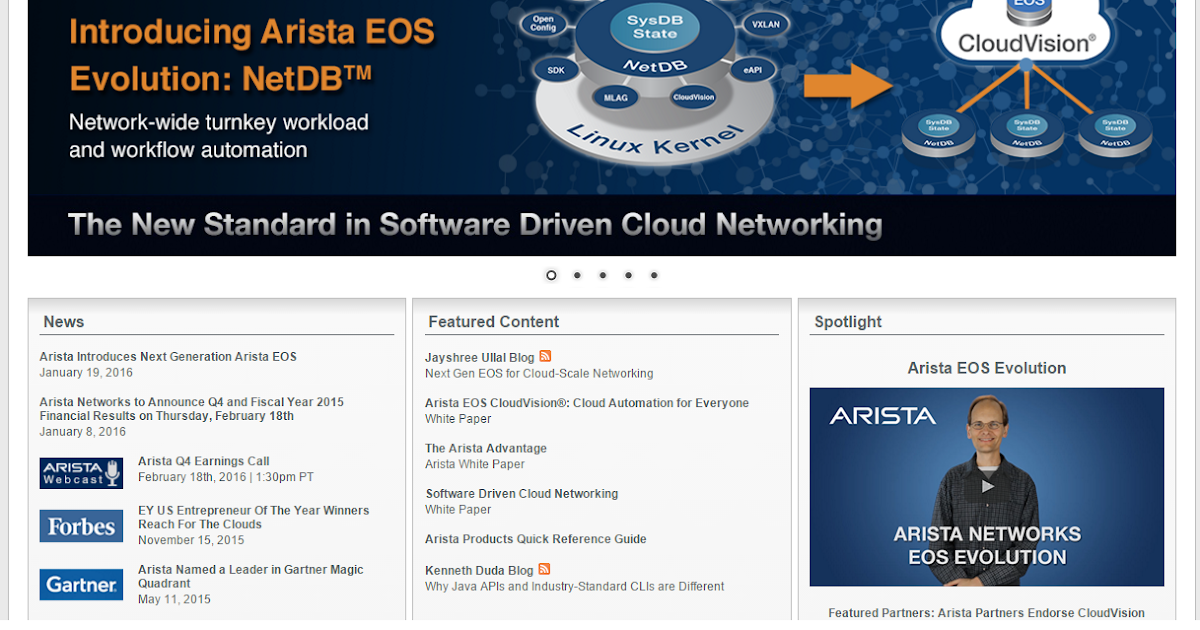
Task: Open RSS feed icon beside Kenneth Duda Blog
Action: pyautogui.click(x=544, y=569)
